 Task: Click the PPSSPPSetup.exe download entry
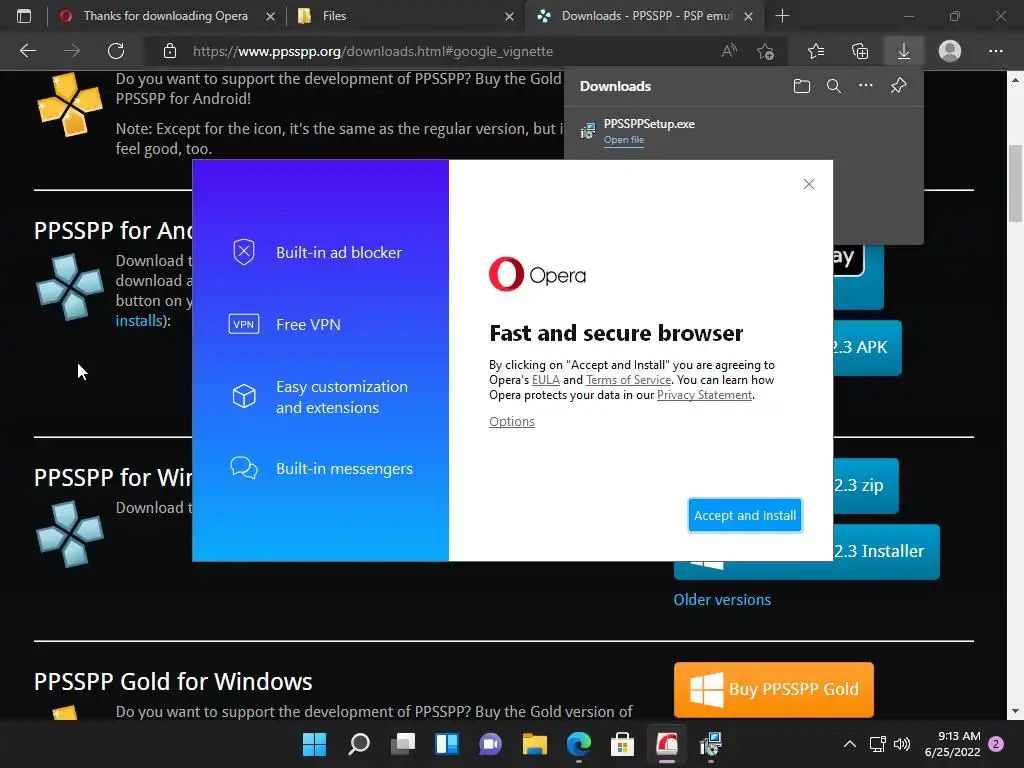click(x=743, y=131)
